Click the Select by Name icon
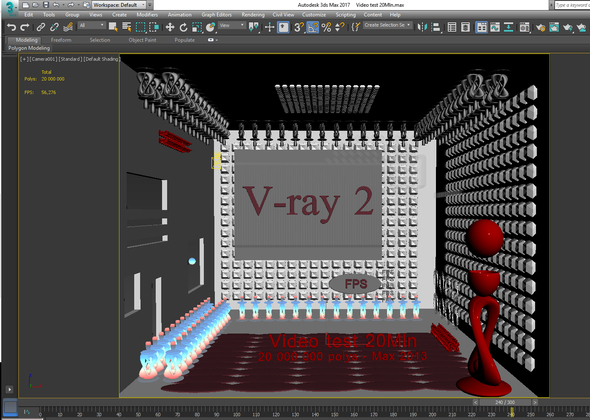Image resolution: width=590 pixels, height=420 pixels. coord(126,27)
